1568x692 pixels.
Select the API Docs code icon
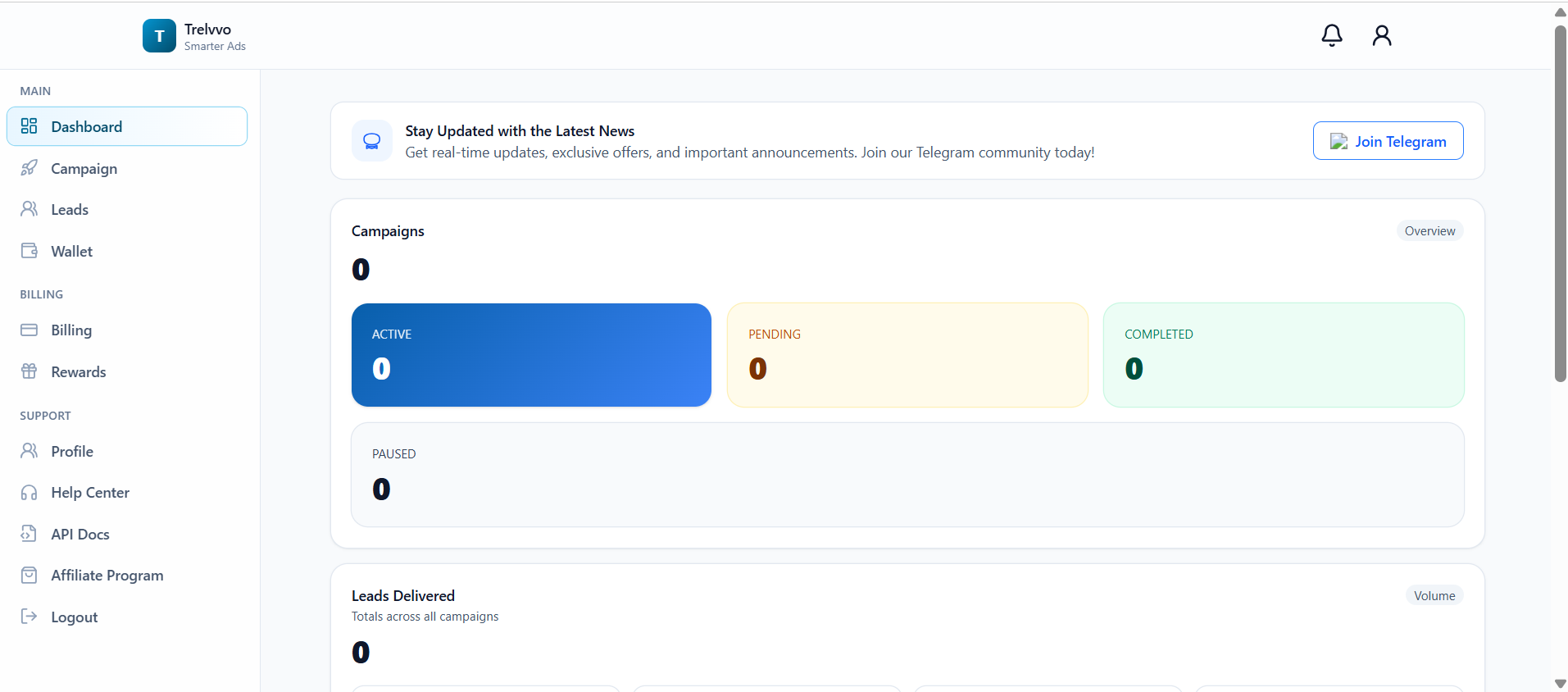tap(30, 534)
